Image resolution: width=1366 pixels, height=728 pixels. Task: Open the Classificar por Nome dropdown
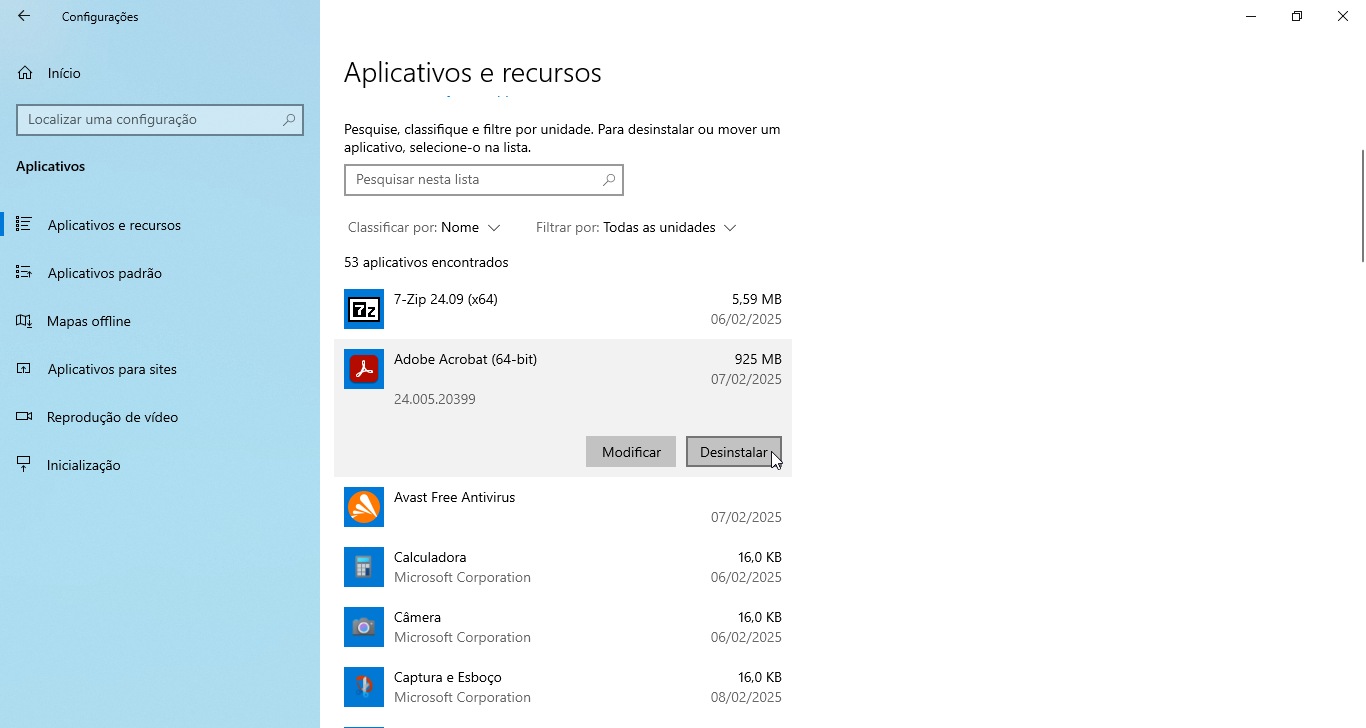coord(424,227)
